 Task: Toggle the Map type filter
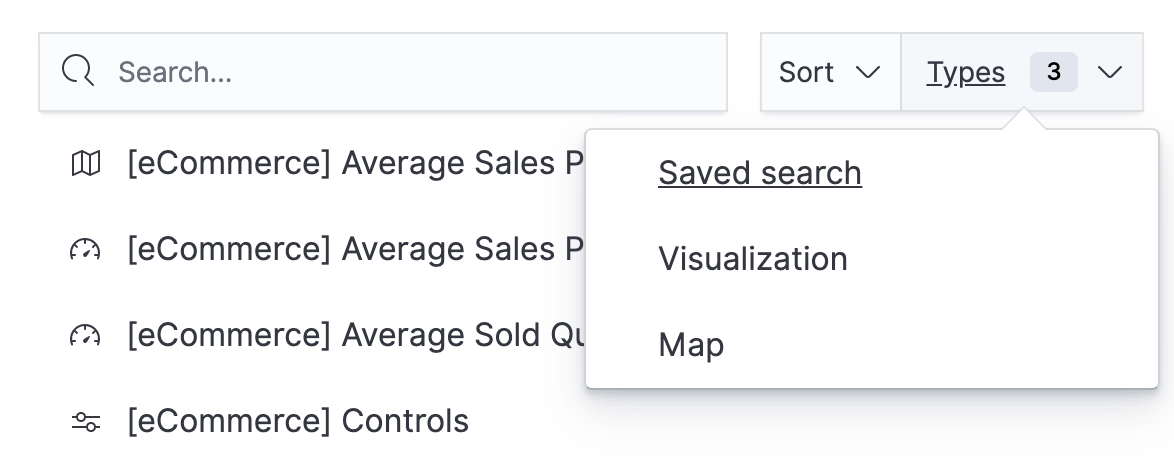(691, 345)
